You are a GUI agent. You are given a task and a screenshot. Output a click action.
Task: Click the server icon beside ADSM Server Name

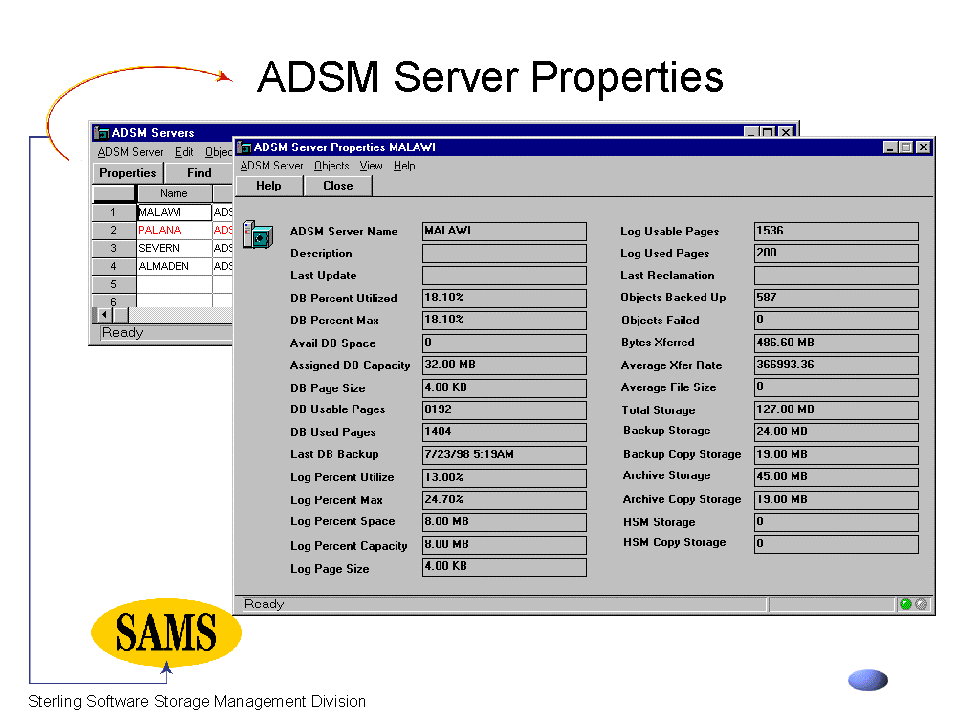click(257, 235)
